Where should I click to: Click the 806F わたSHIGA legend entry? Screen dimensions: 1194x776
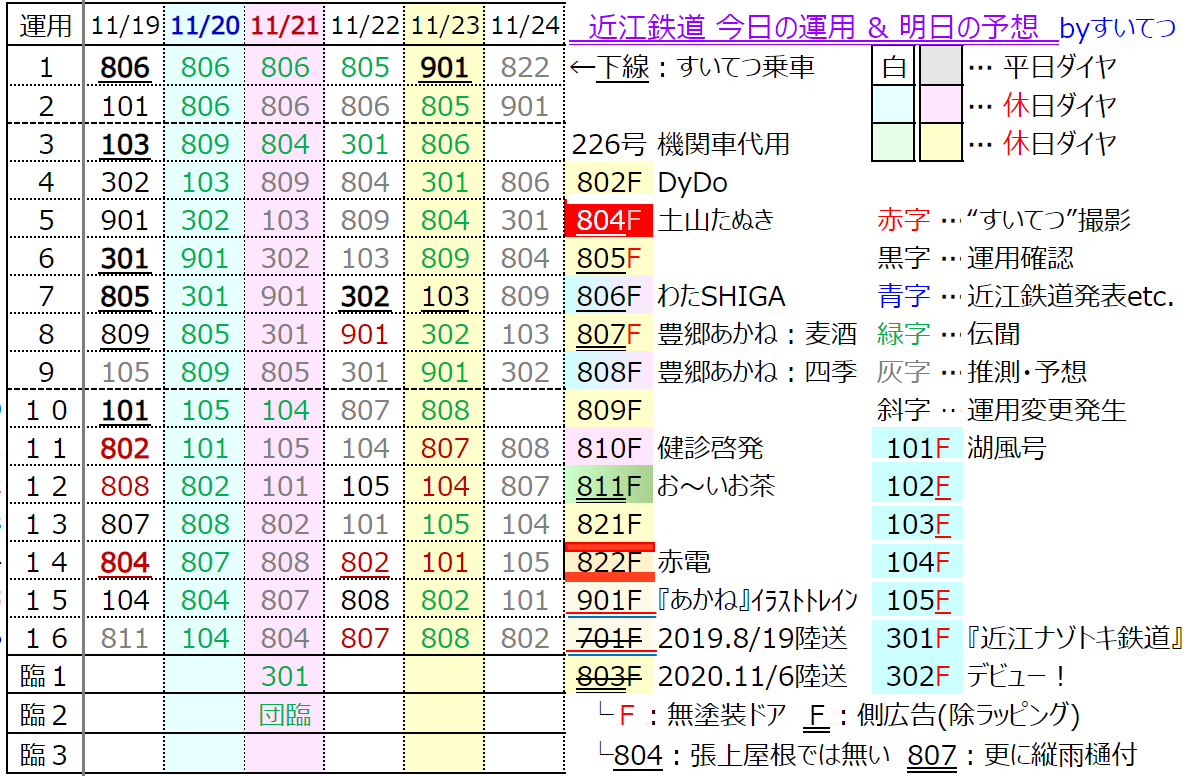click(677, 296)
